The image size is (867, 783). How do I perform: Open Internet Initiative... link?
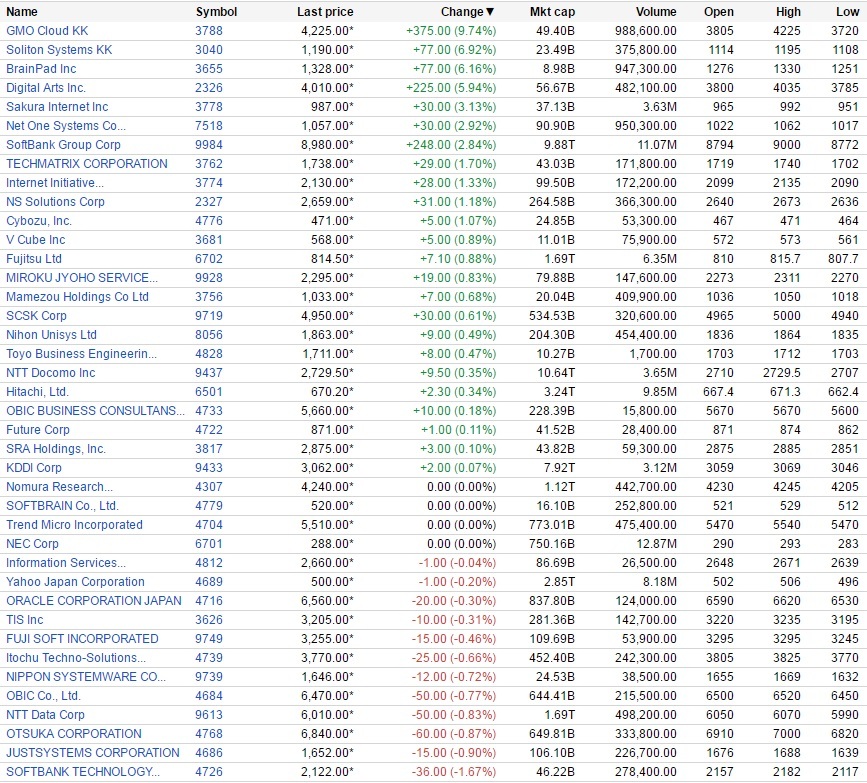click(55, 182)
